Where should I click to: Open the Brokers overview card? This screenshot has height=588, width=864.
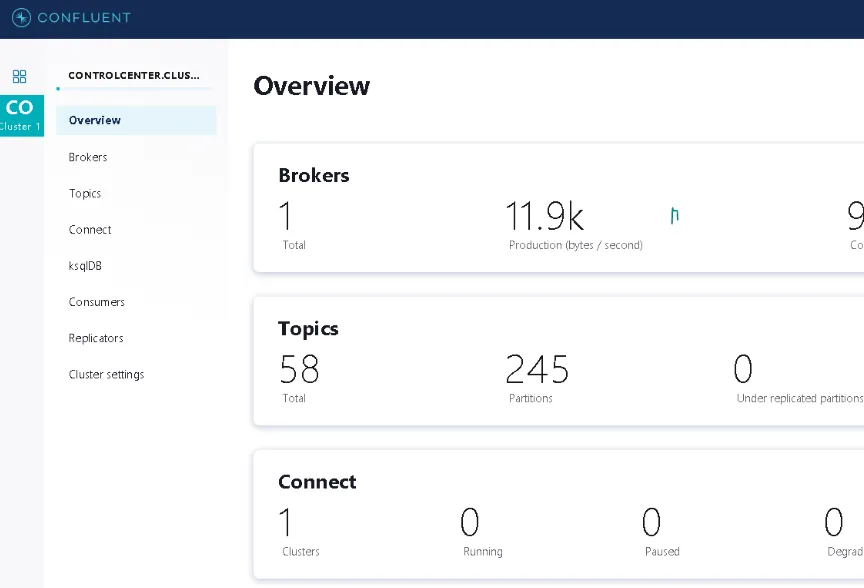(559, 208)
